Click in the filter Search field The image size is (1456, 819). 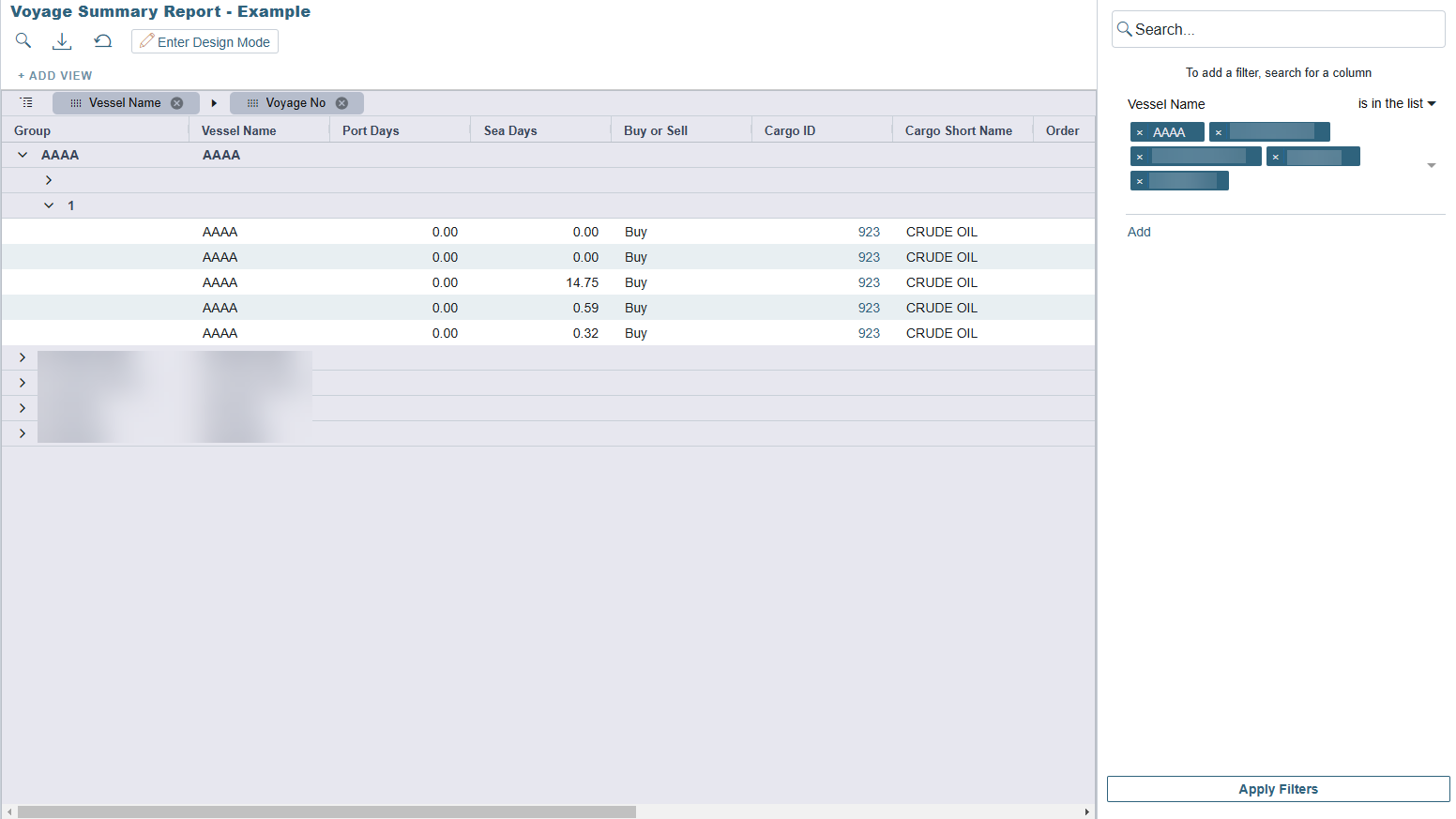pyautogui.click(x=1285, y=29)
